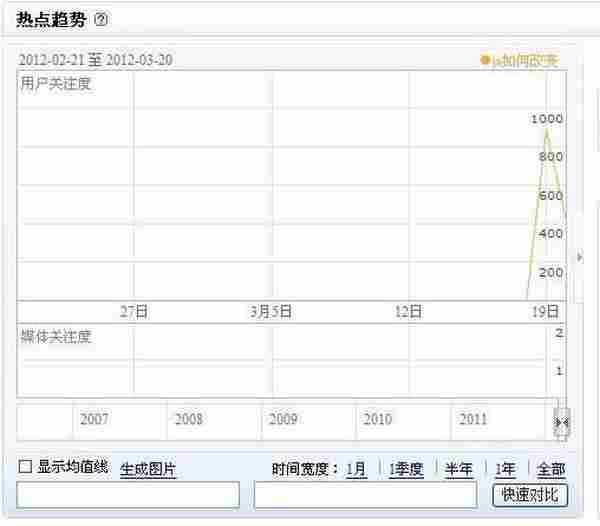Select 2011 on the timeline bar
The image size is (600, 526).
[473, 420]
